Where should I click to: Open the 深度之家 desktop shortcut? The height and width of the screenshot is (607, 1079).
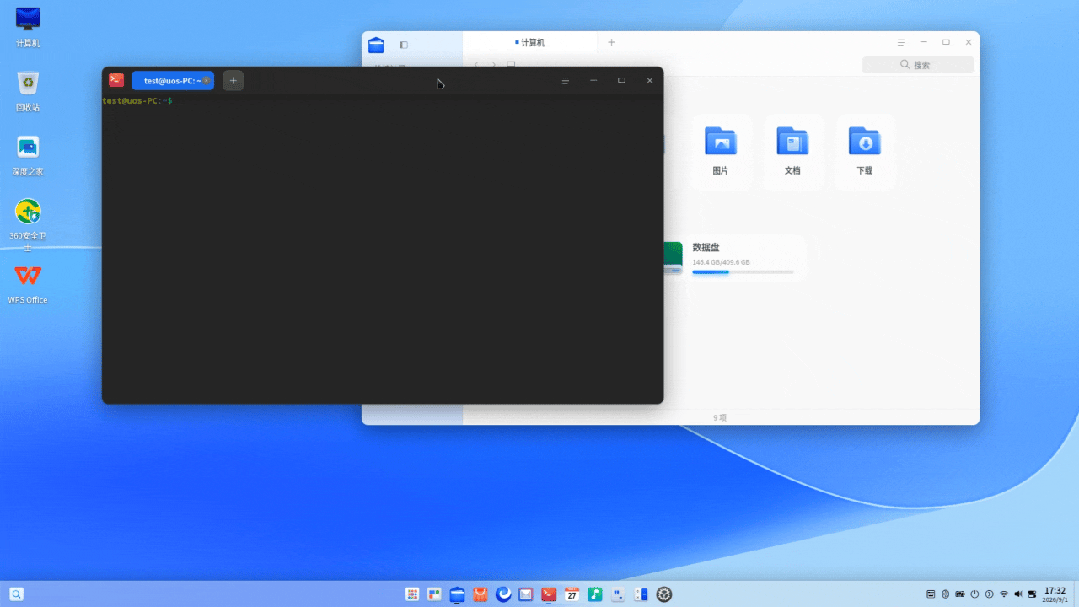pyautogui.click(x=28, y=156)
